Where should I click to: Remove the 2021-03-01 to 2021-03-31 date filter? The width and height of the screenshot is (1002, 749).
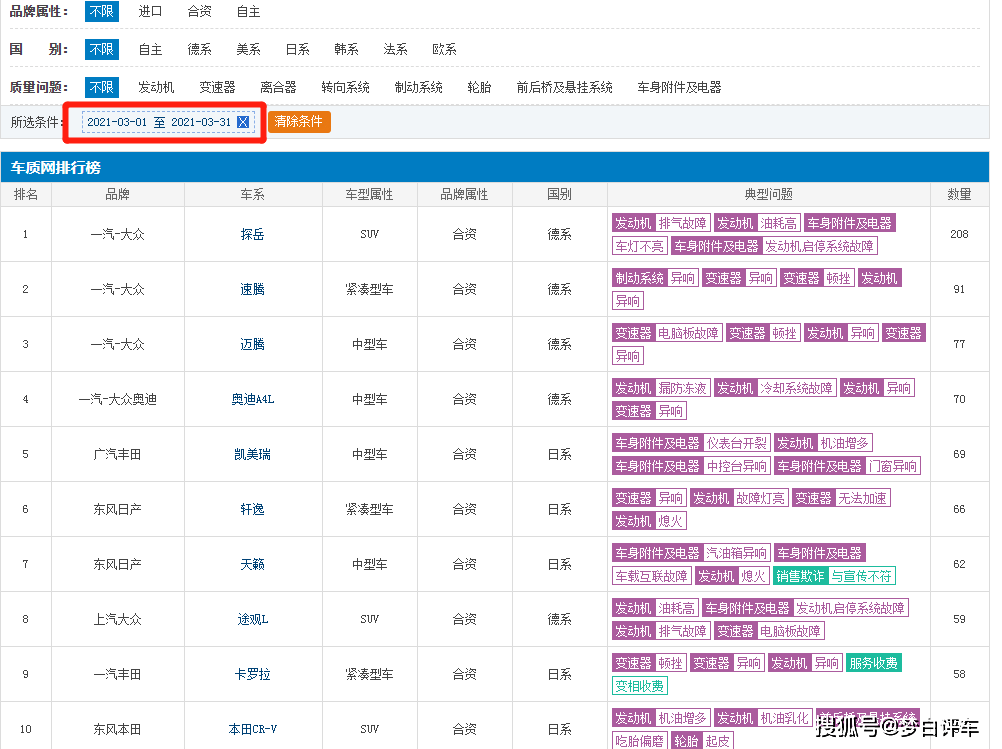(x=243, y=121)
